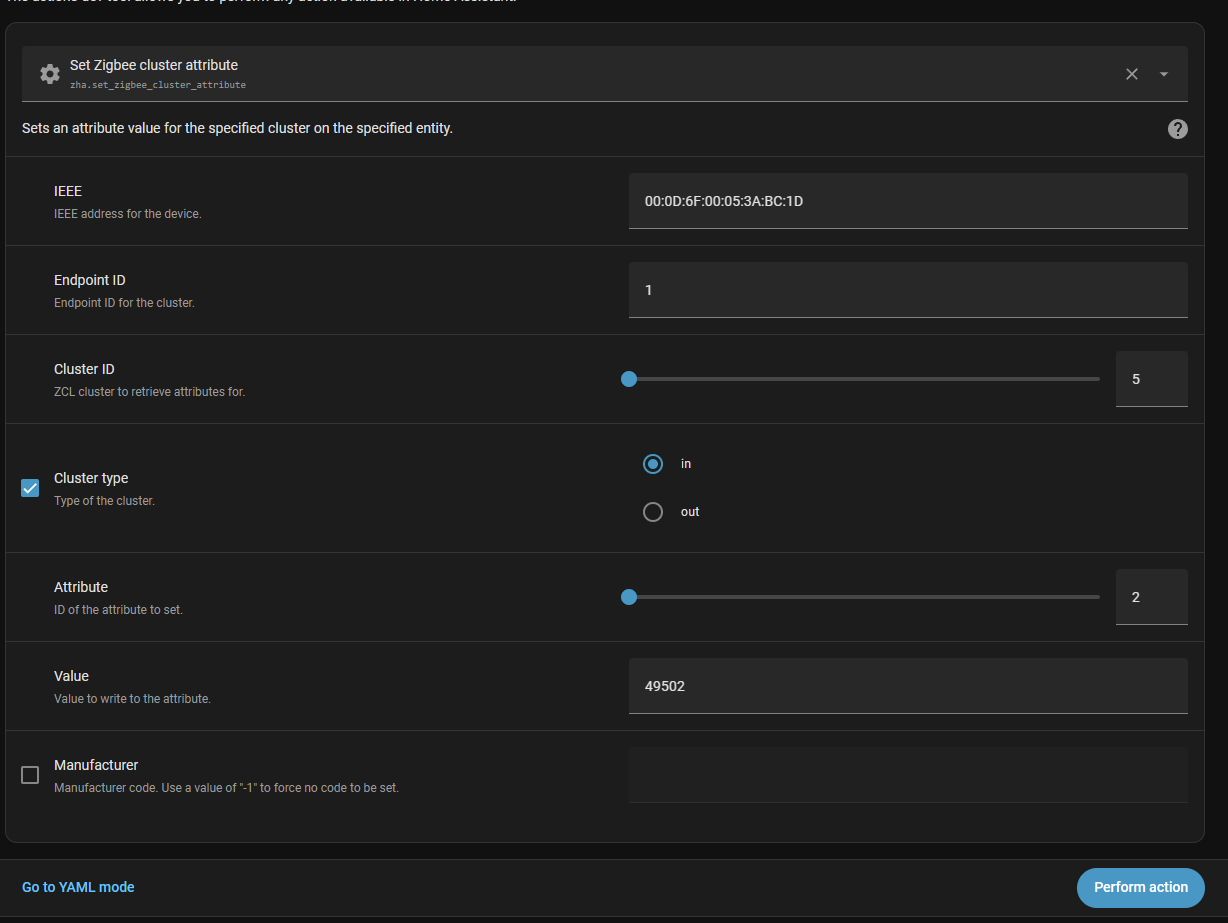Switch to YAML mode via the link
The height and width of the screenshot is (923, 1228).
click(x=78, y=887)
